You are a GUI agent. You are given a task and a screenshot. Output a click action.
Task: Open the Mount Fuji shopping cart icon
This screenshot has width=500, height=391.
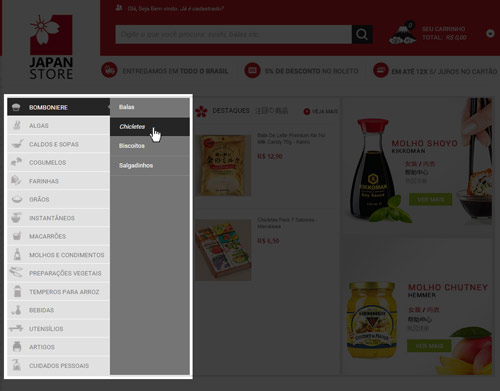[x=403, y=33]
